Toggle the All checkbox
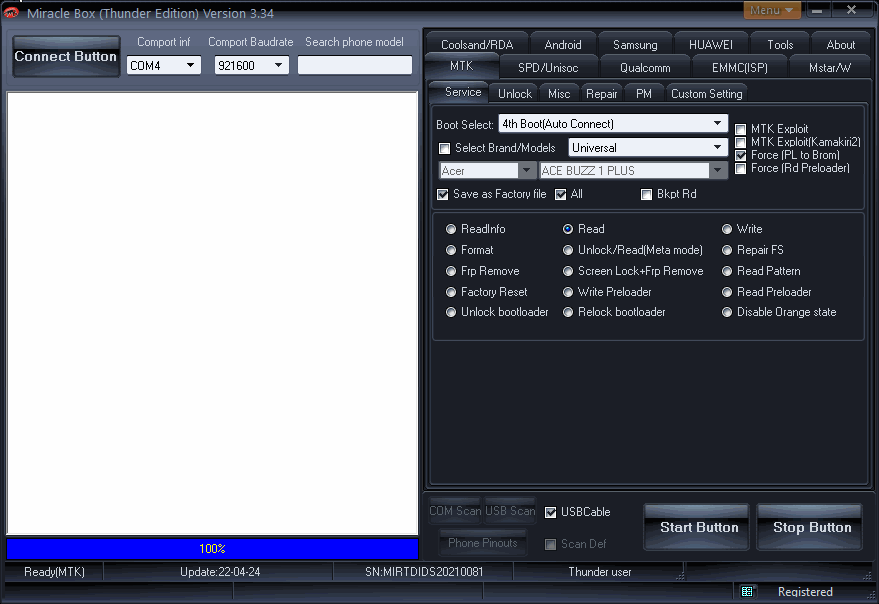The height and width of the screenshot is (604, 879). (x=561, y=195)
